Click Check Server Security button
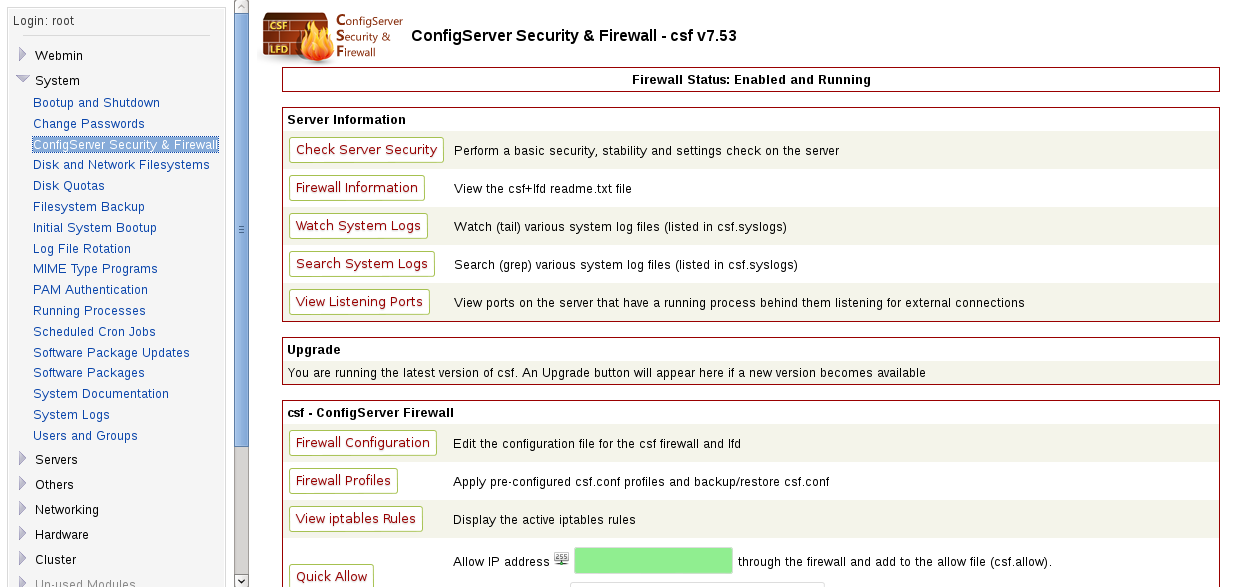This screenshot has width=1244, height=587. pyautogui.click(x=366, y=150)
